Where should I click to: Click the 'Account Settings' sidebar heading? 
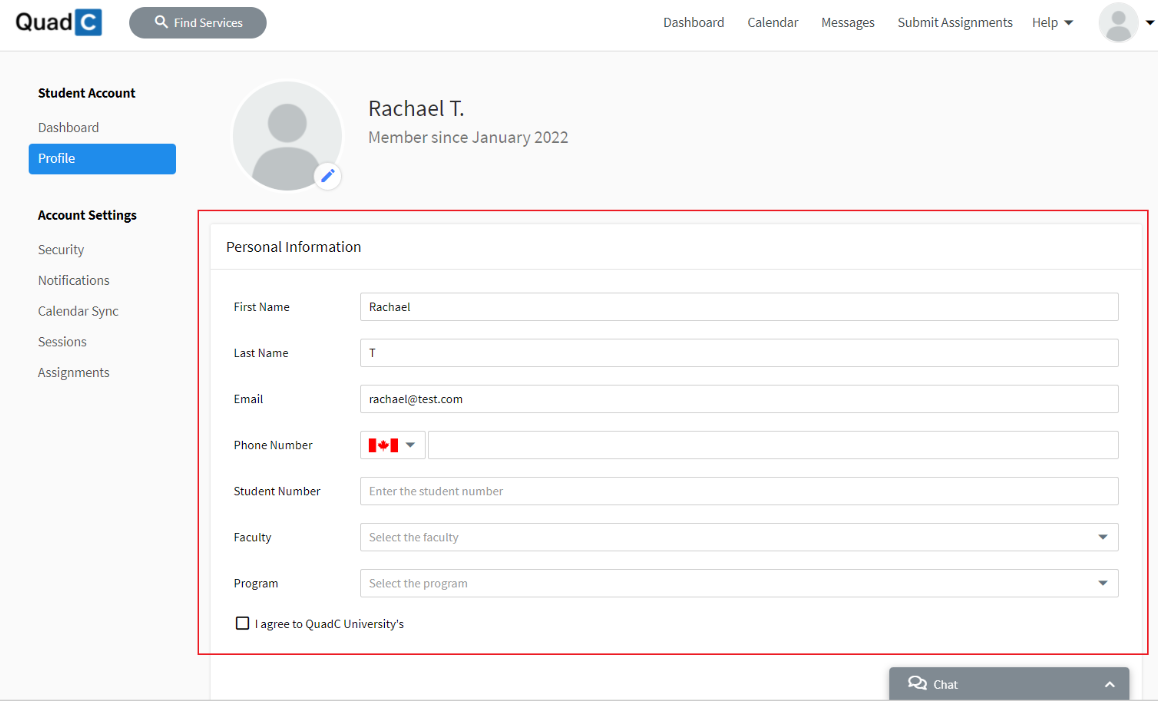coord(87,216)
